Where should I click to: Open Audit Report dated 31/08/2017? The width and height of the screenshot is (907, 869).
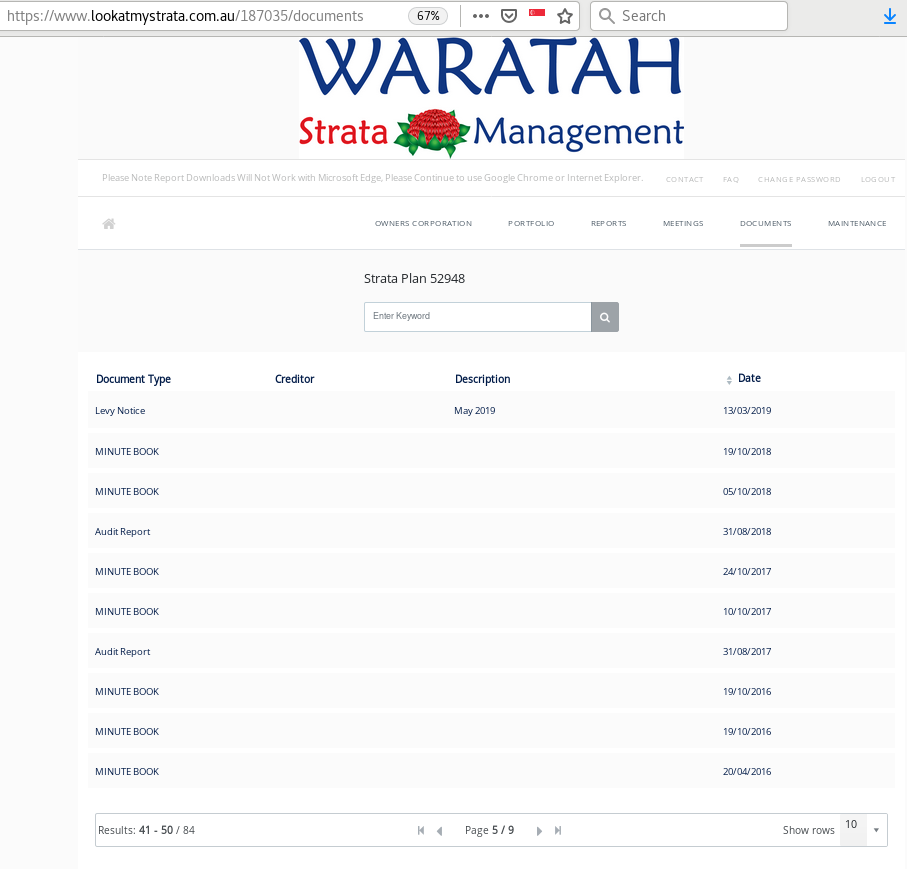coord(491,651)
